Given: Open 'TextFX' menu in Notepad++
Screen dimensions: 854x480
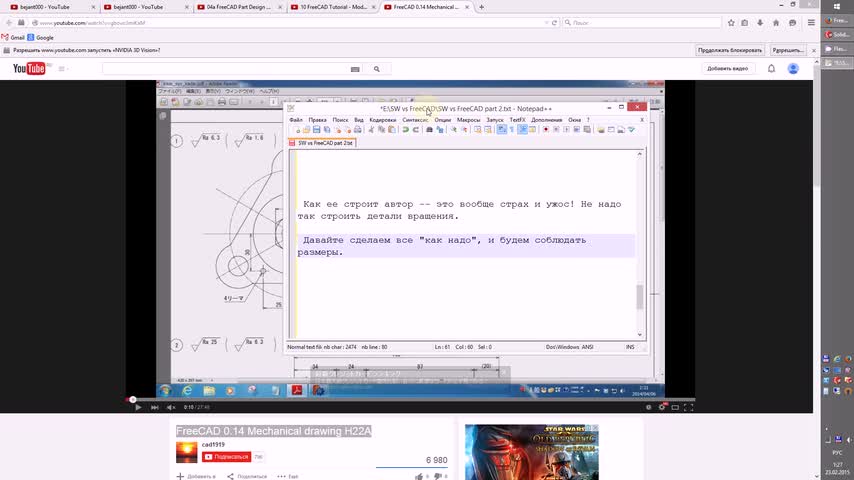Looking at the screenshot, I should point(517,120).
